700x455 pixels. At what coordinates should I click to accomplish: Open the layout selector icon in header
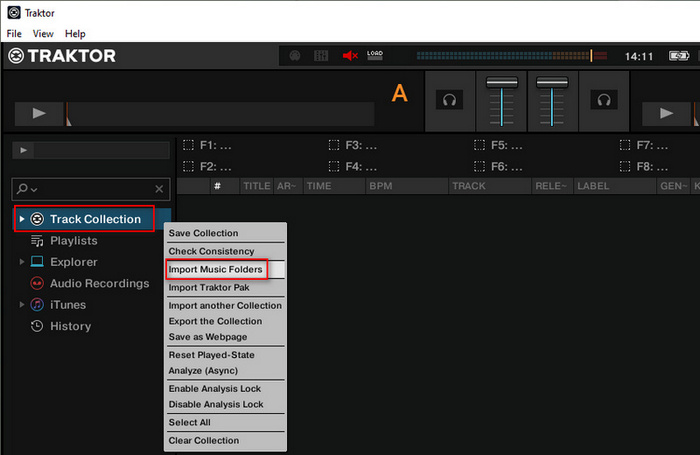coord(321,56)
